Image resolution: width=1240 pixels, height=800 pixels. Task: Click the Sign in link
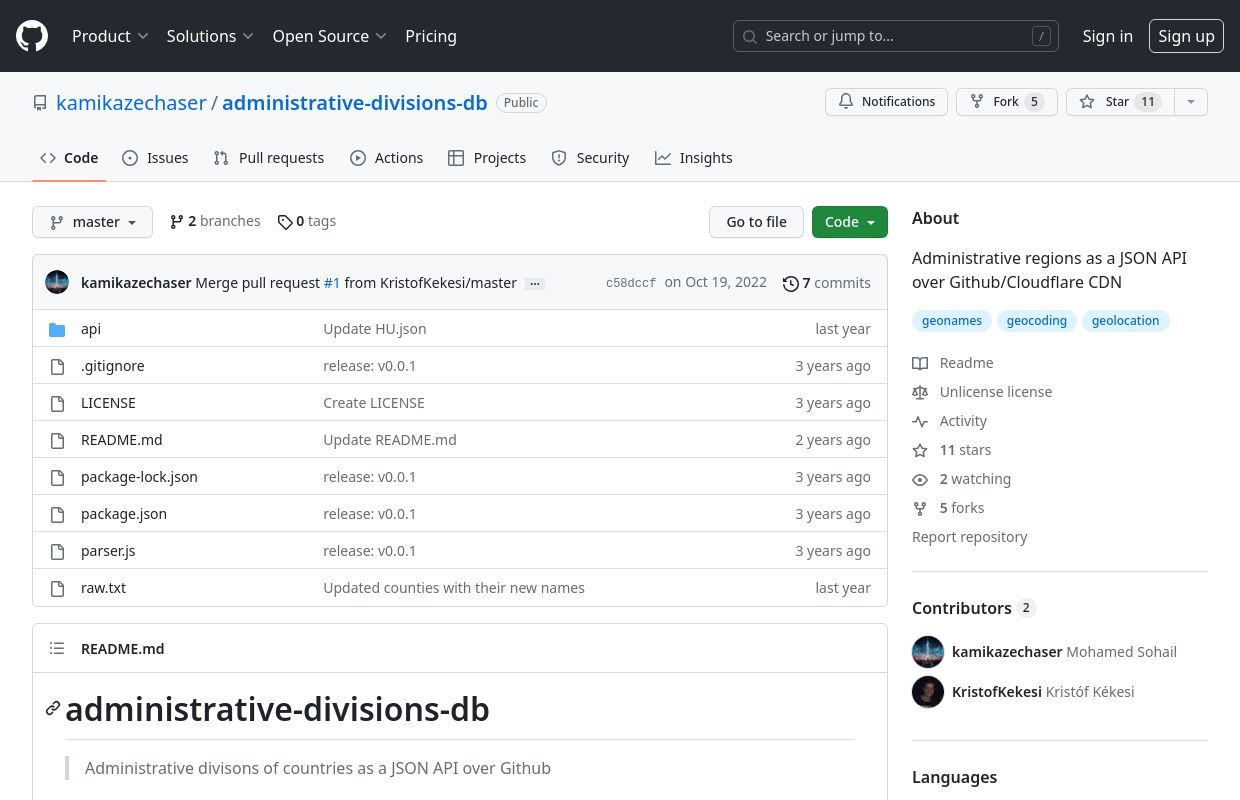point(1107,36)
